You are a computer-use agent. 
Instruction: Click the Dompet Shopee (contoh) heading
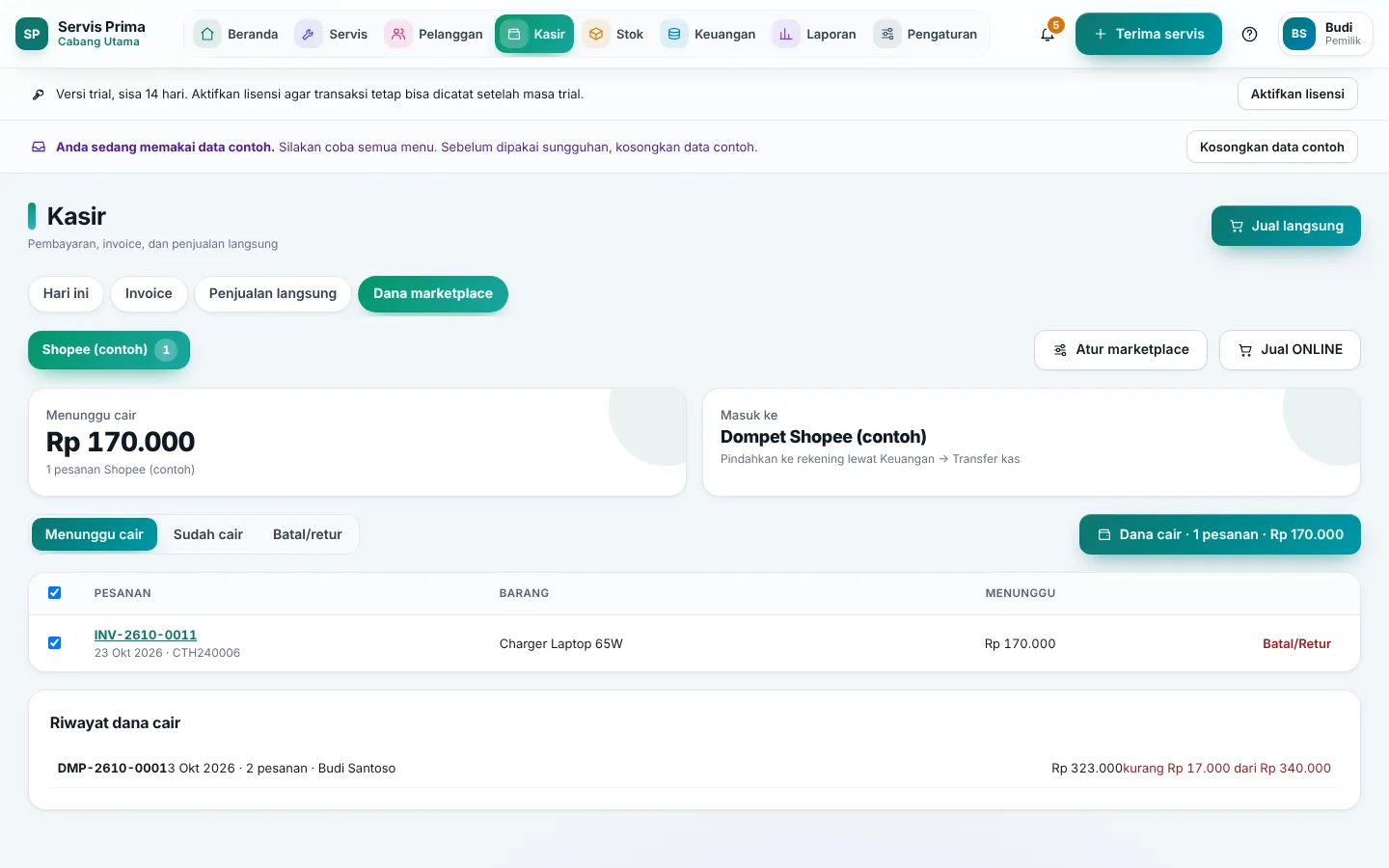pyautogui.click(x=824, y=437)
